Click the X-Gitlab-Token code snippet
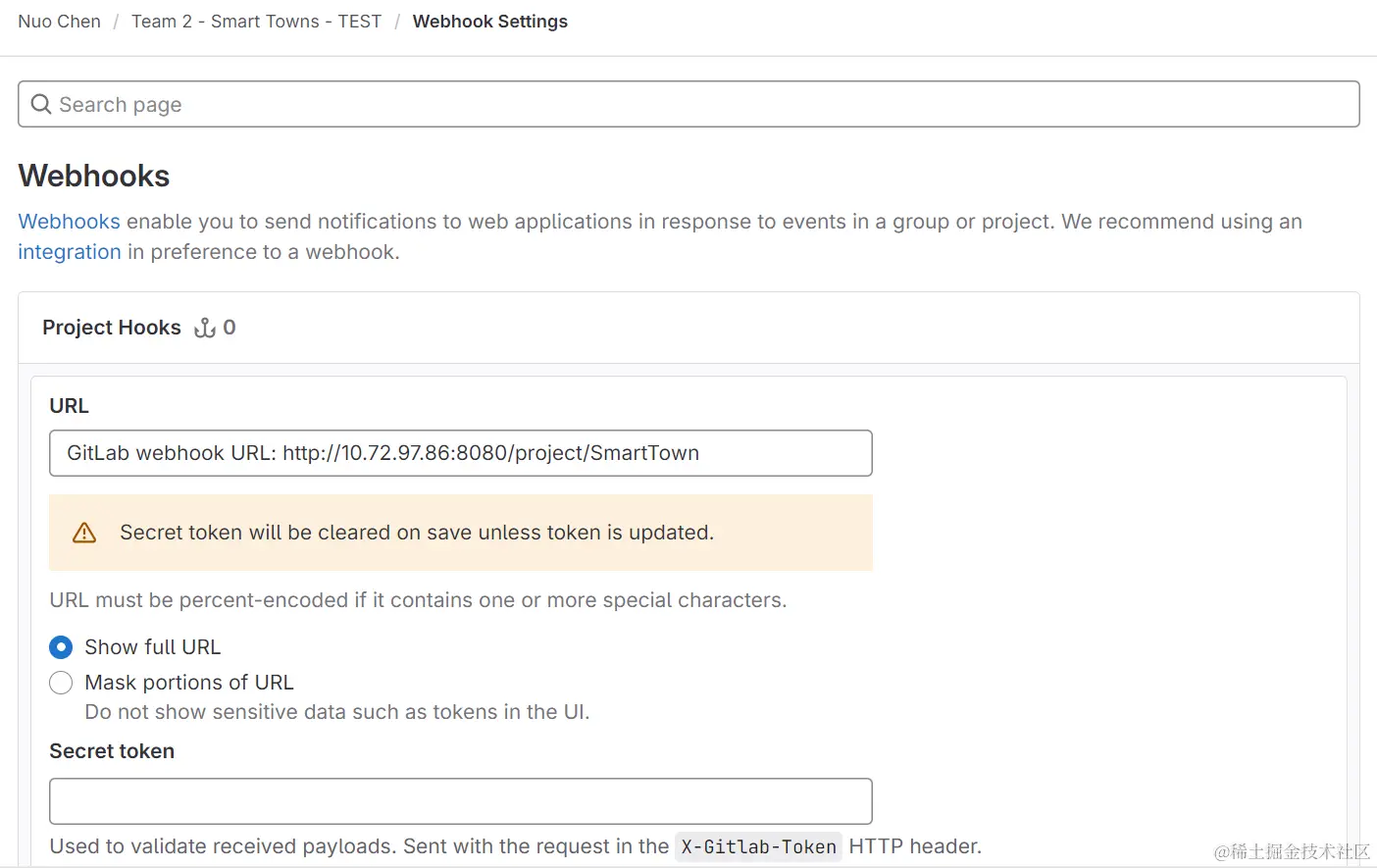The width and height of the screenshot is (1377, 868). (758, 847)
